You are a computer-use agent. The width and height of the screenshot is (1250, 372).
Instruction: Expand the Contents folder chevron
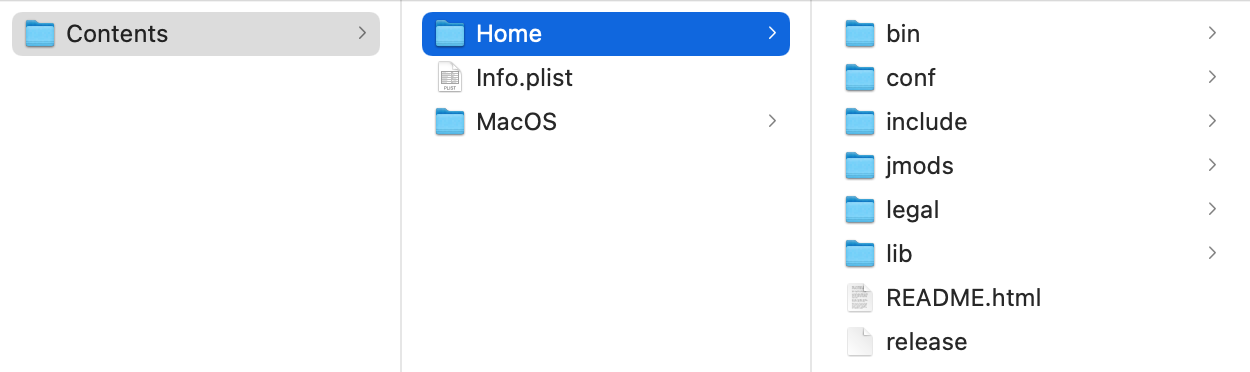tap(362, 33)
